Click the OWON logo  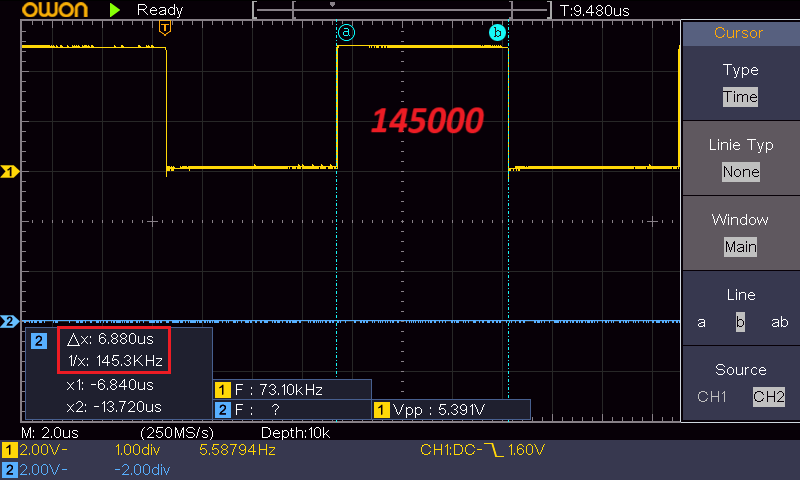tap(55, 10)
